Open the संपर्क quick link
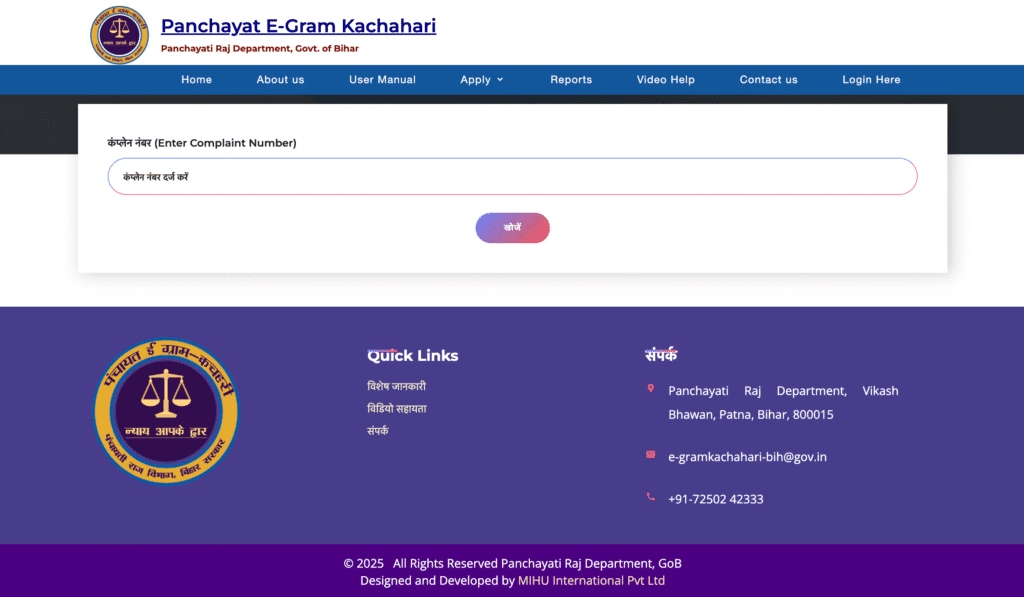Image resolution: width=1024 pixels, height=597 pixels. 377,431
